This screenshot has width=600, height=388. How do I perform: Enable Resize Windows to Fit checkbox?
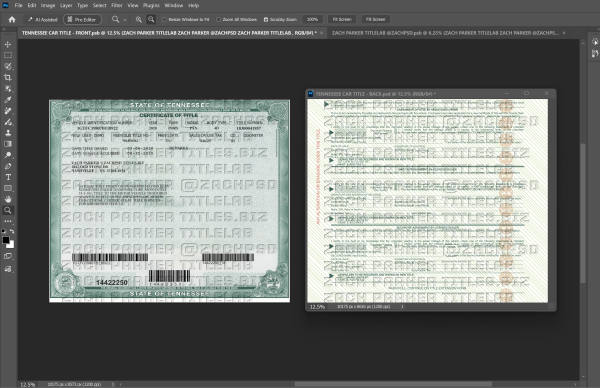[x=165, y=20]
